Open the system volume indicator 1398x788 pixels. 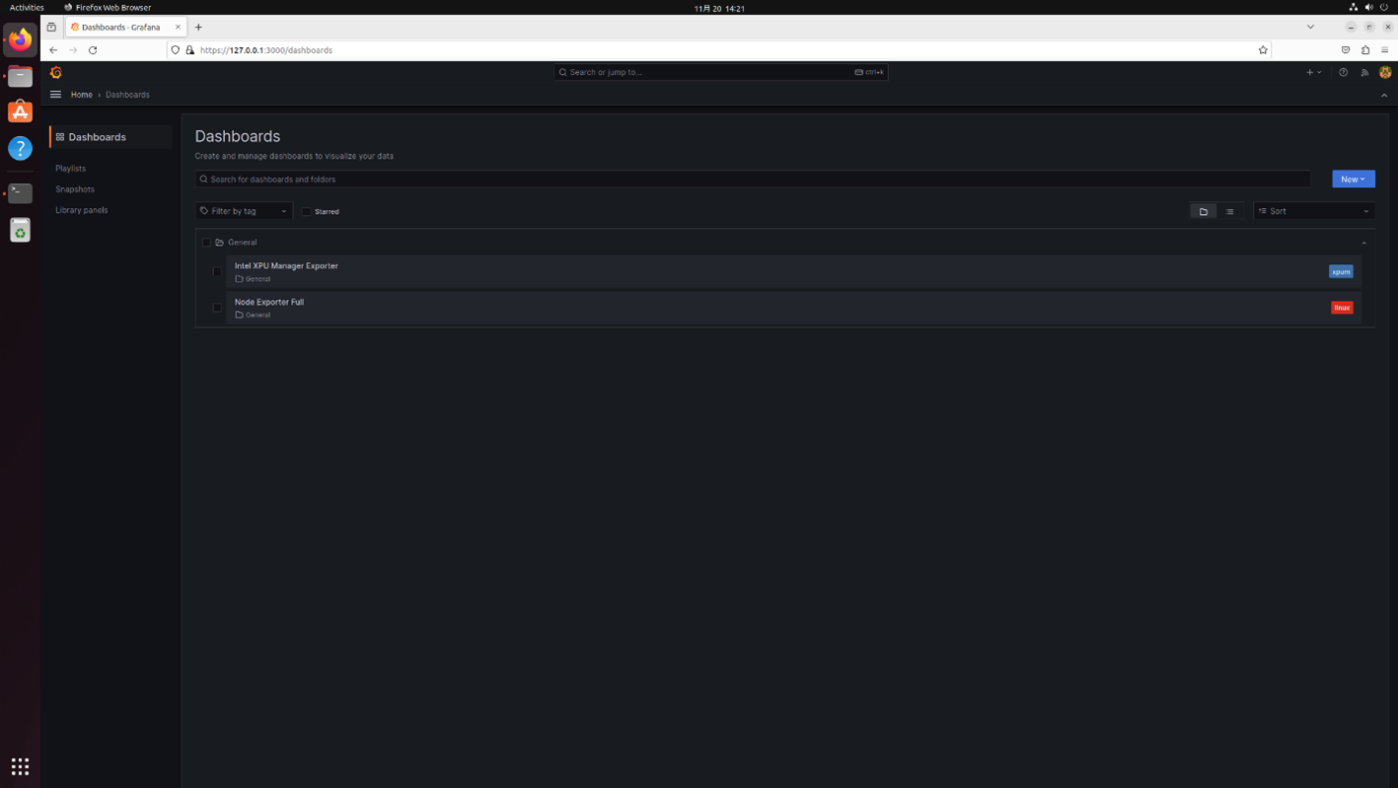pos(1369,7)
